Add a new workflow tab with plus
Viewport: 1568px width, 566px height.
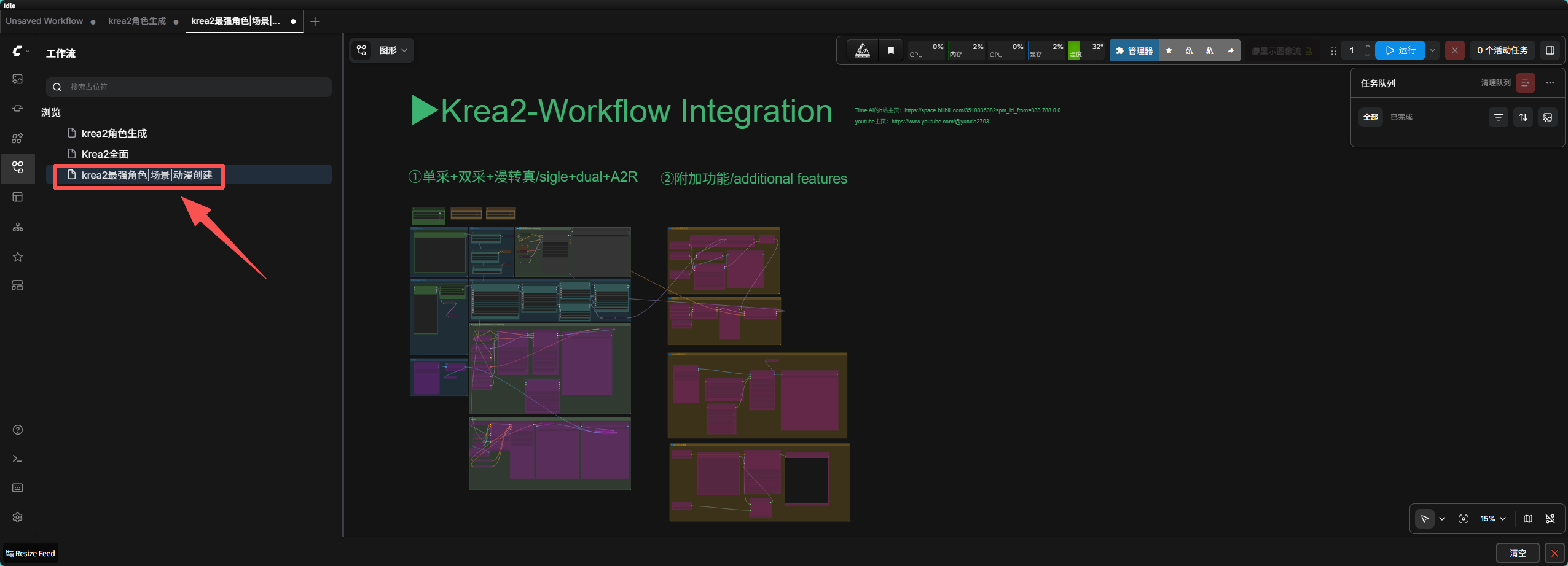(315, 21)
